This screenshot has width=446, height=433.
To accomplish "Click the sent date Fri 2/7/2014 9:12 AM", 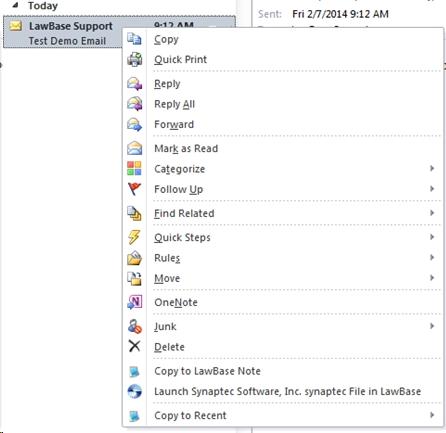I will 340,14.
